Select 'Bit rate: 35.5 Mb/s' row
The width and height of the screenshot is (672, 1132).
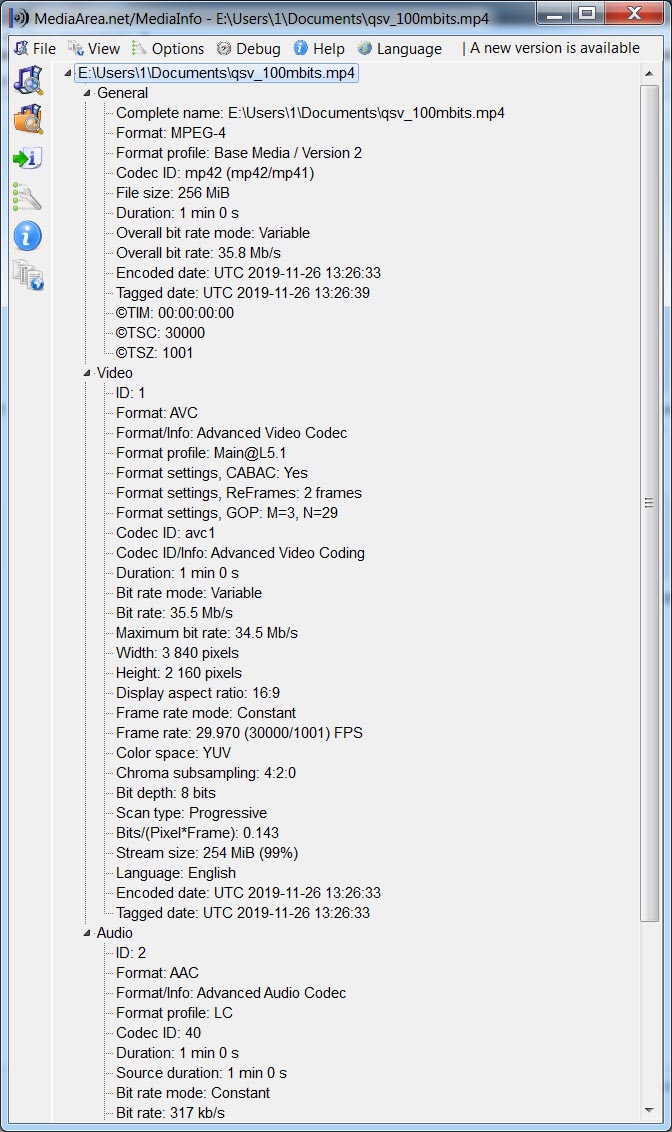coord(175,613)
